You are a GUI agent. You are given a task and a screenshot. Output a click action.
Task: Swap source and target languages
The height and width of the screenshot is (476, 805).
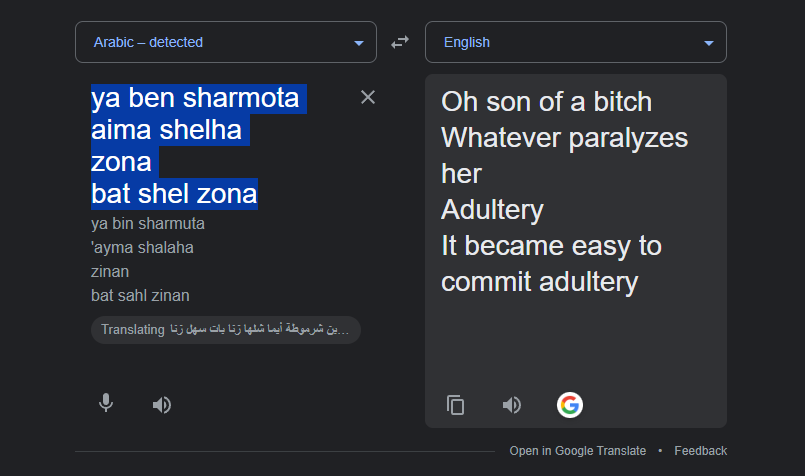pyautogui.click(x=400, y=42)
